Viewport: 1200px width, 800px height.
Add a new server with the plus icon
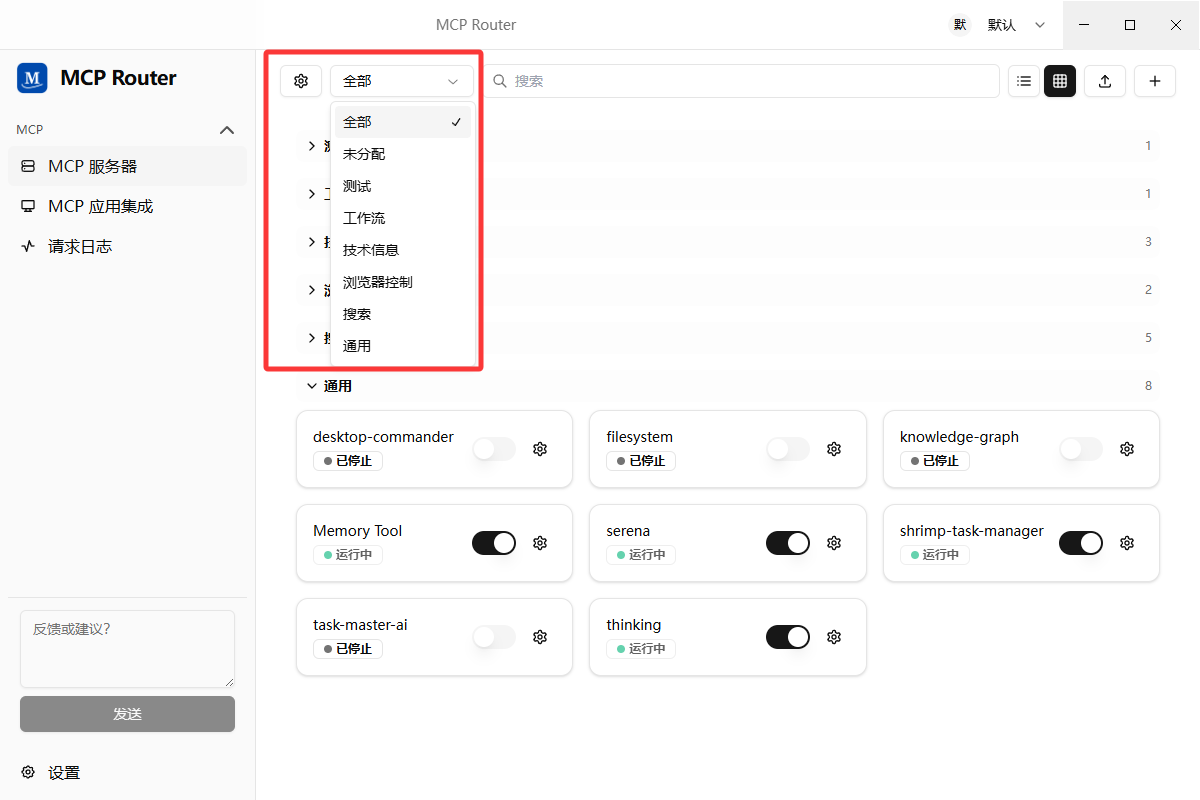pyautogui.click(x=1155, y=81)
